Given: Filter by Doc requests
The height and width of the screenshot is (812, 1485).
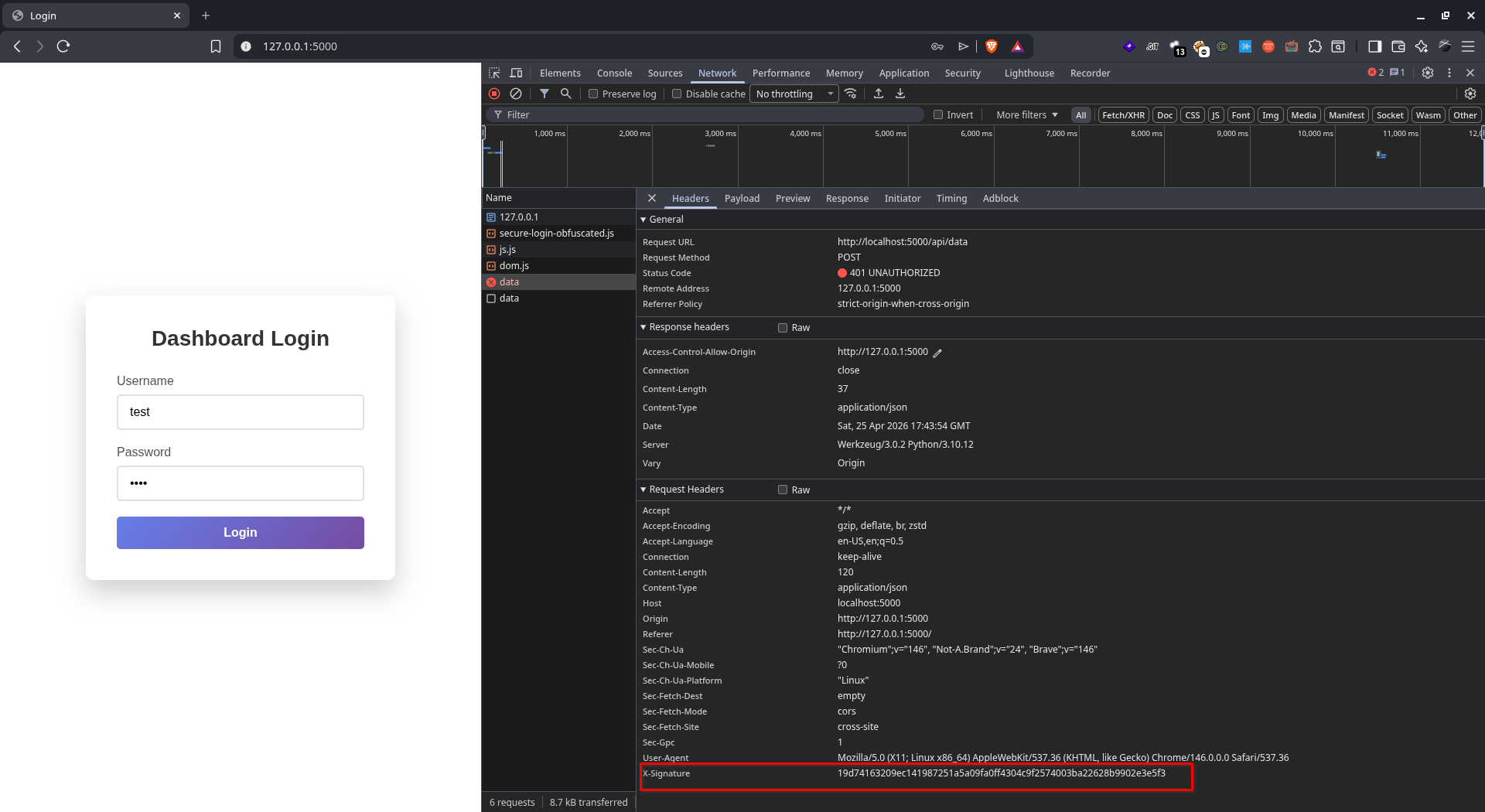Looking at the screenshot, I should [1165, 115].
